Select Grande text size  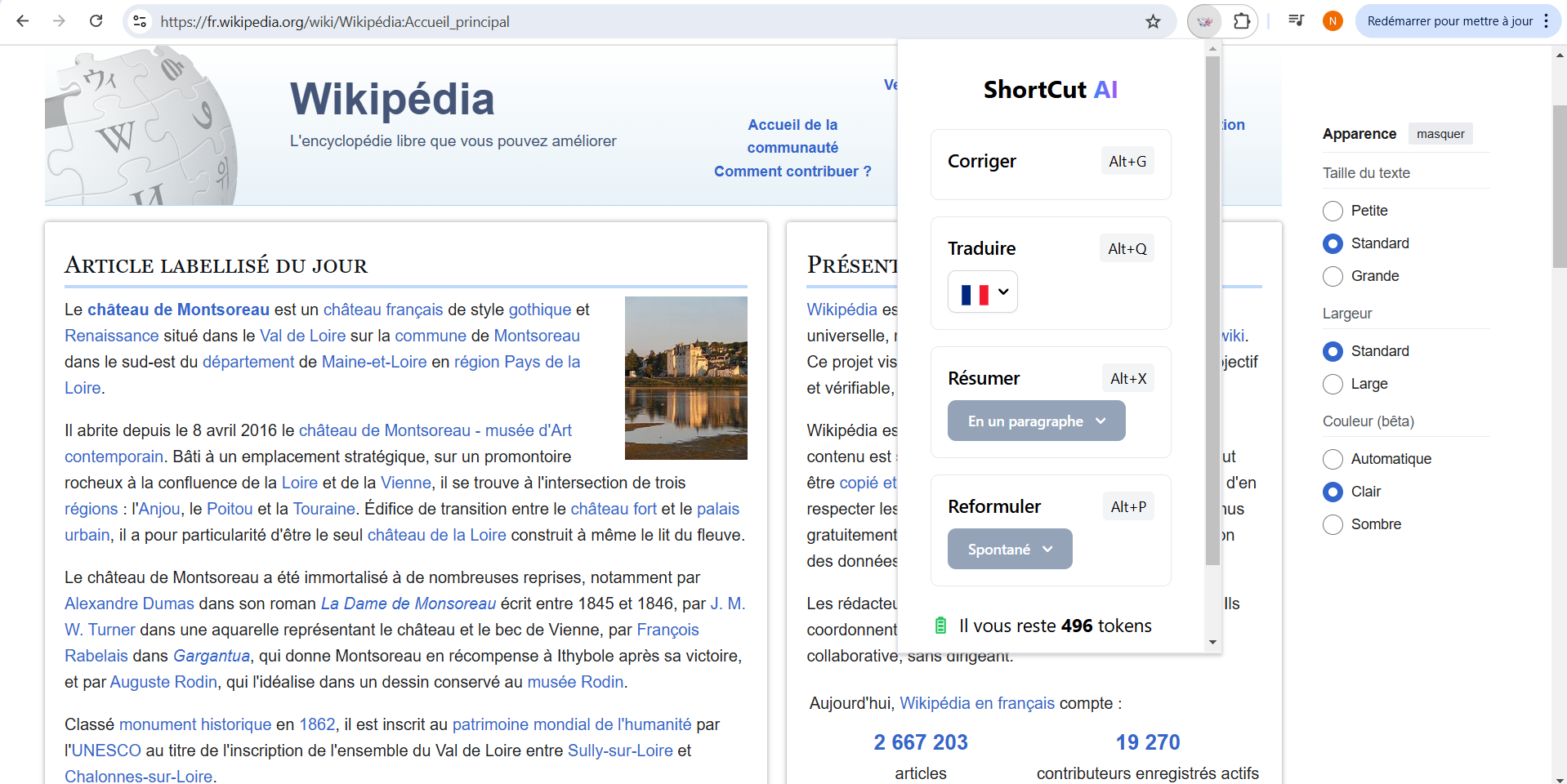[x=1333, y=276]
